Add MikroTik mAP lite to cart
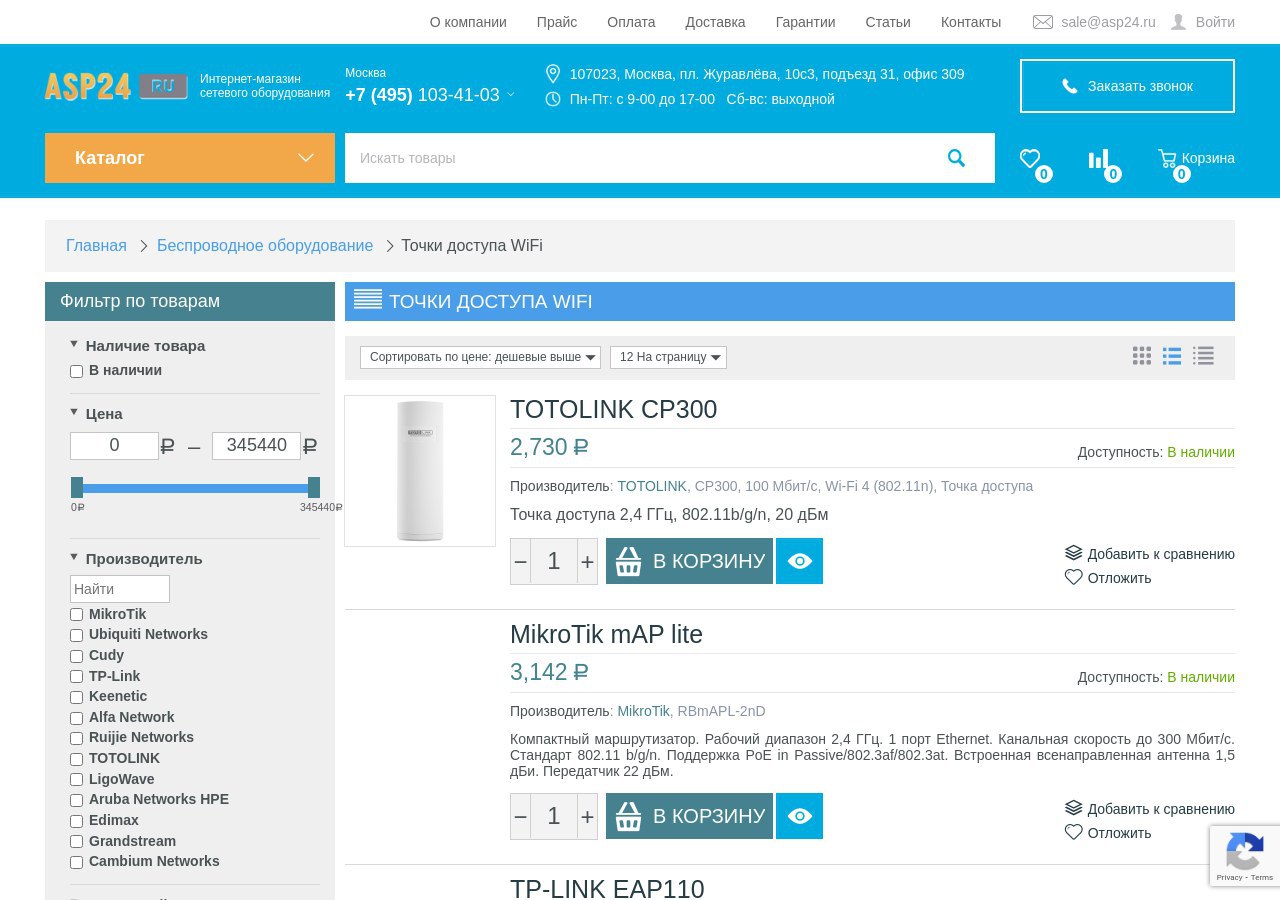This screenshot has width=1280, height=900. (689, 816)
